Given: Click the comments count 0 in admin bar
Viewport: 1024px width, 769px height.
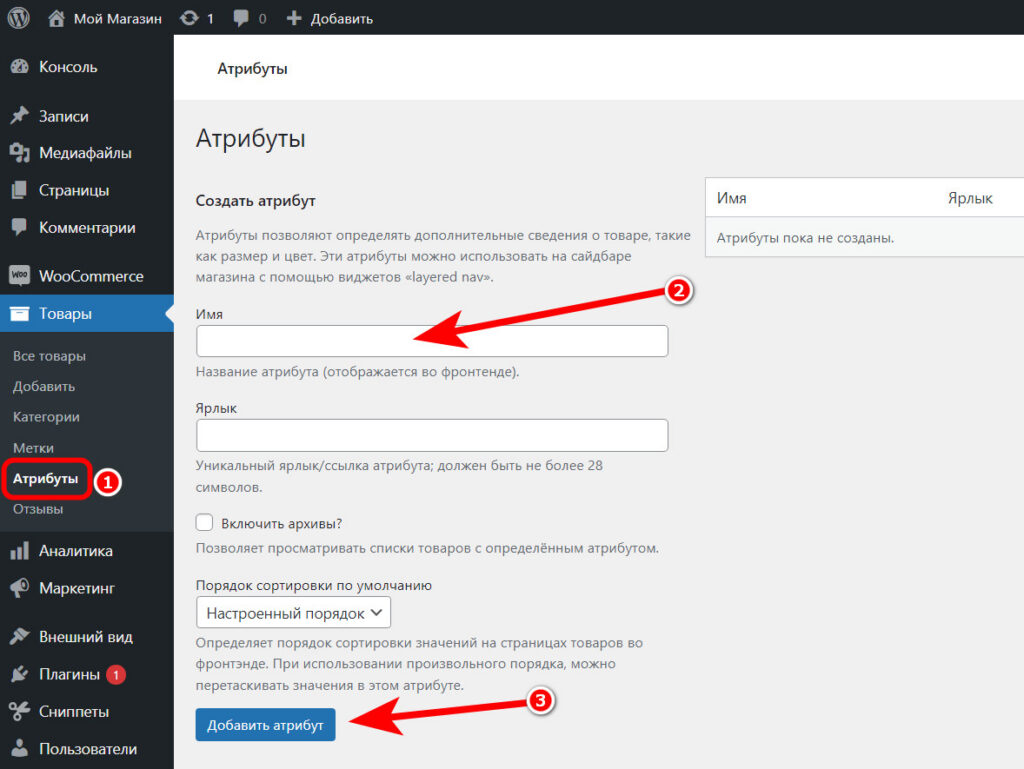Looking at the screenshot, I should click(263, 18).
